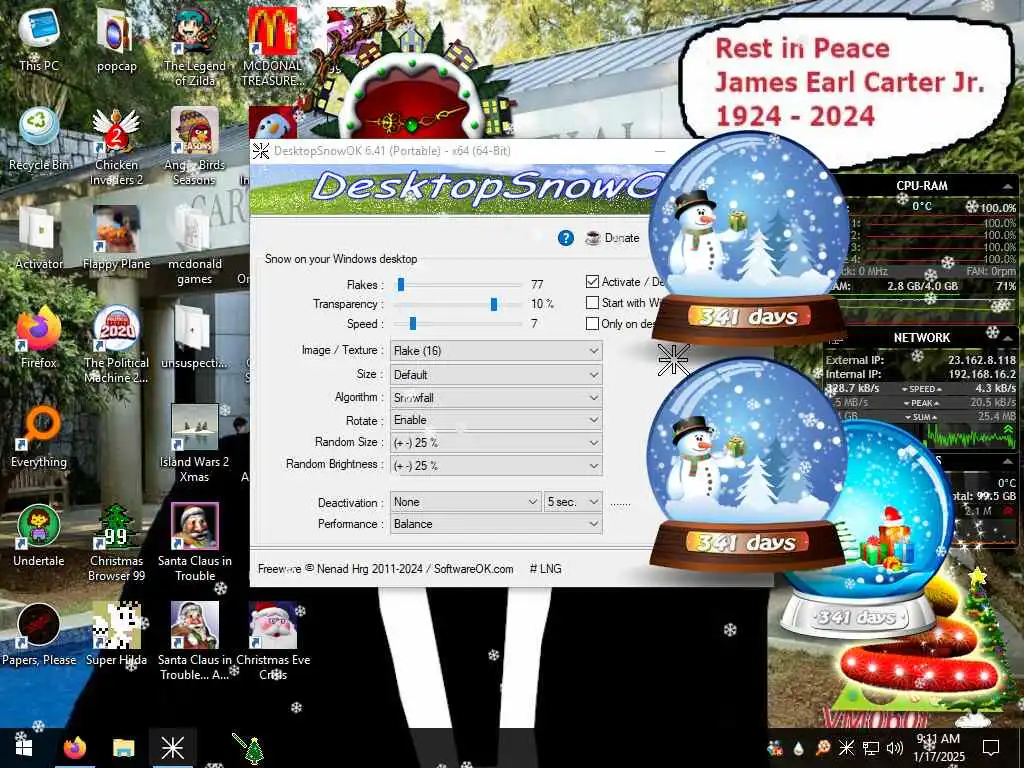Open File Explorer from the taskbar
This screenshot has height=768, width=1024.
coord(123,748)
